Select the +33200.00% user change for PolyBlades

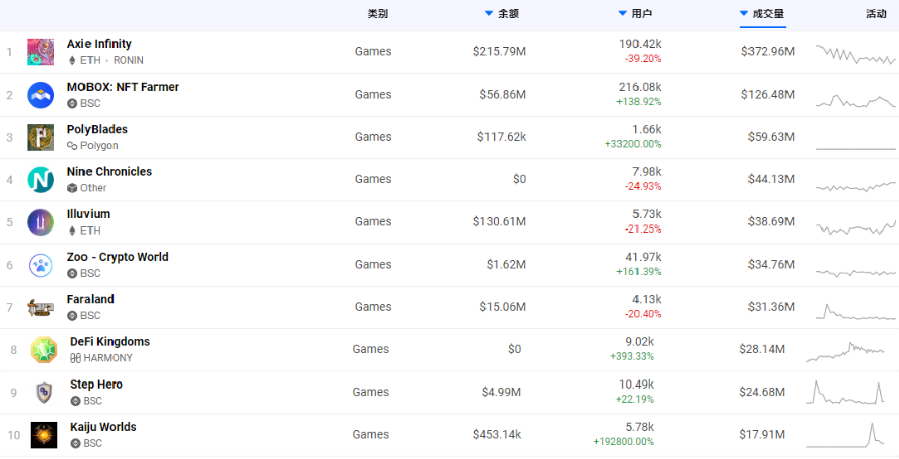[633, 144]
